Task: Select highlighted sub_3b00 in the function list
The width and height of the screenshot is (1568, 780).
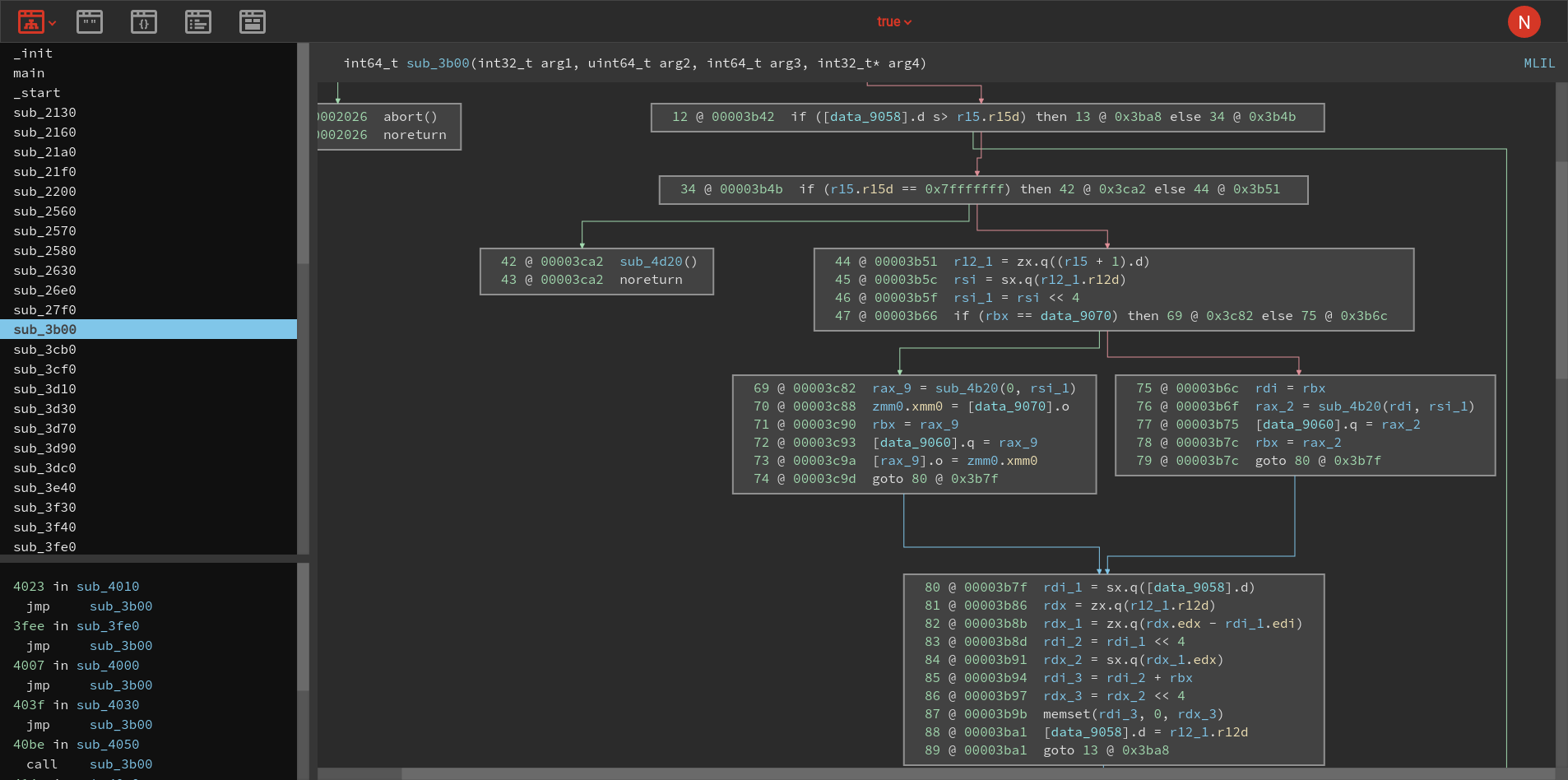Action: tap(148, 330)
